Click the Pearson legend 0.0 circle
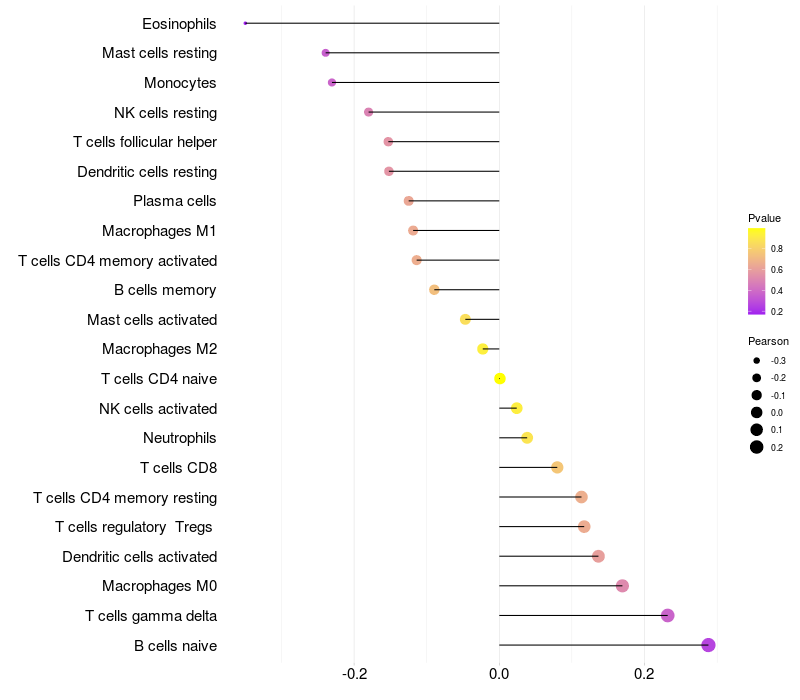 point(756,412)
